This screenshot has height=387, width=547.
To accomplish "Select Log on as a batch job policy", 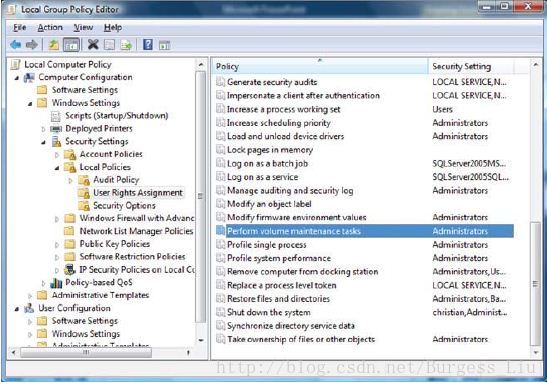I will 364,163.
